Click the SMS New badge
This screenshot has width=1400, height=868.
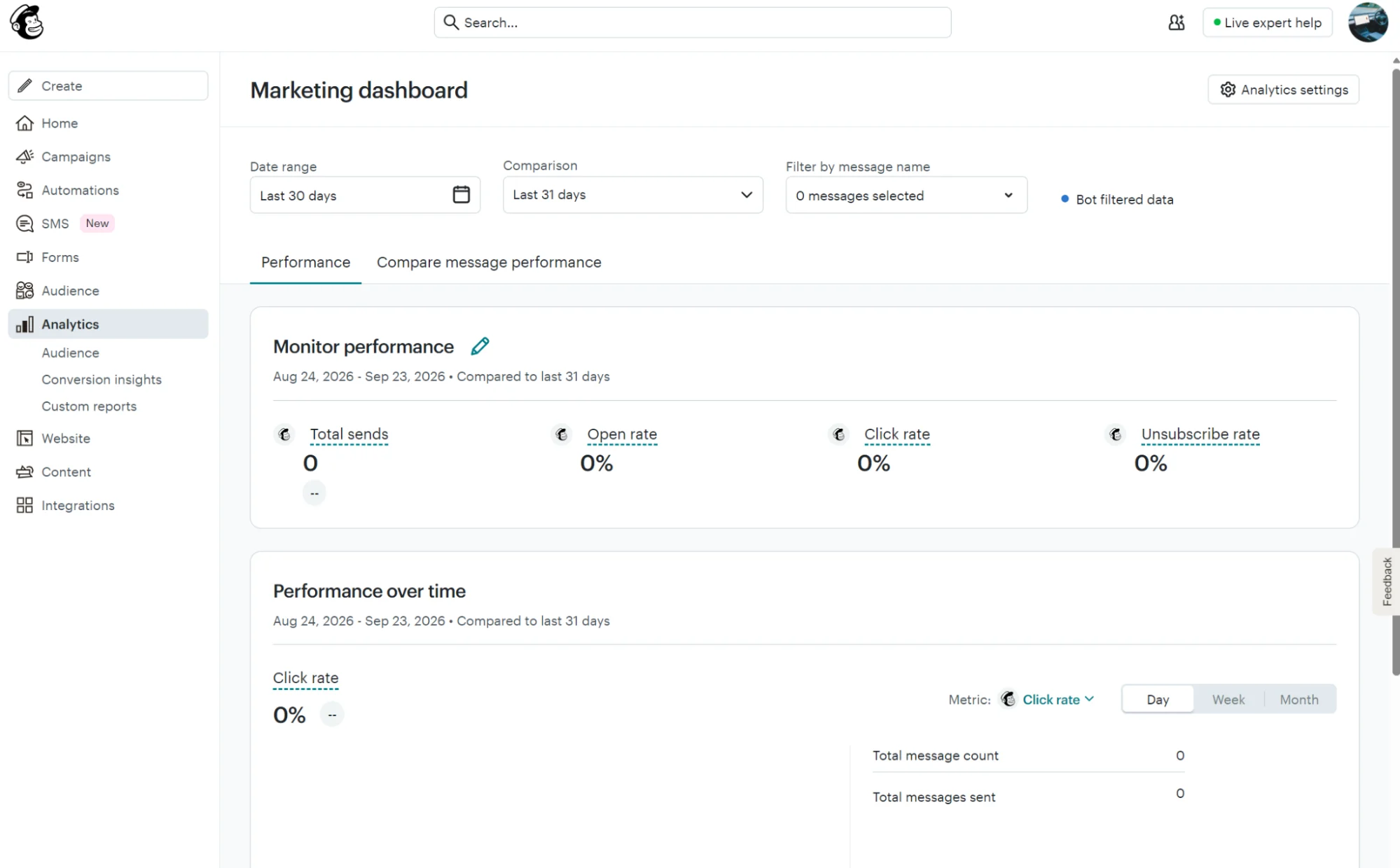pyautogui.click(x=97, y=223)
